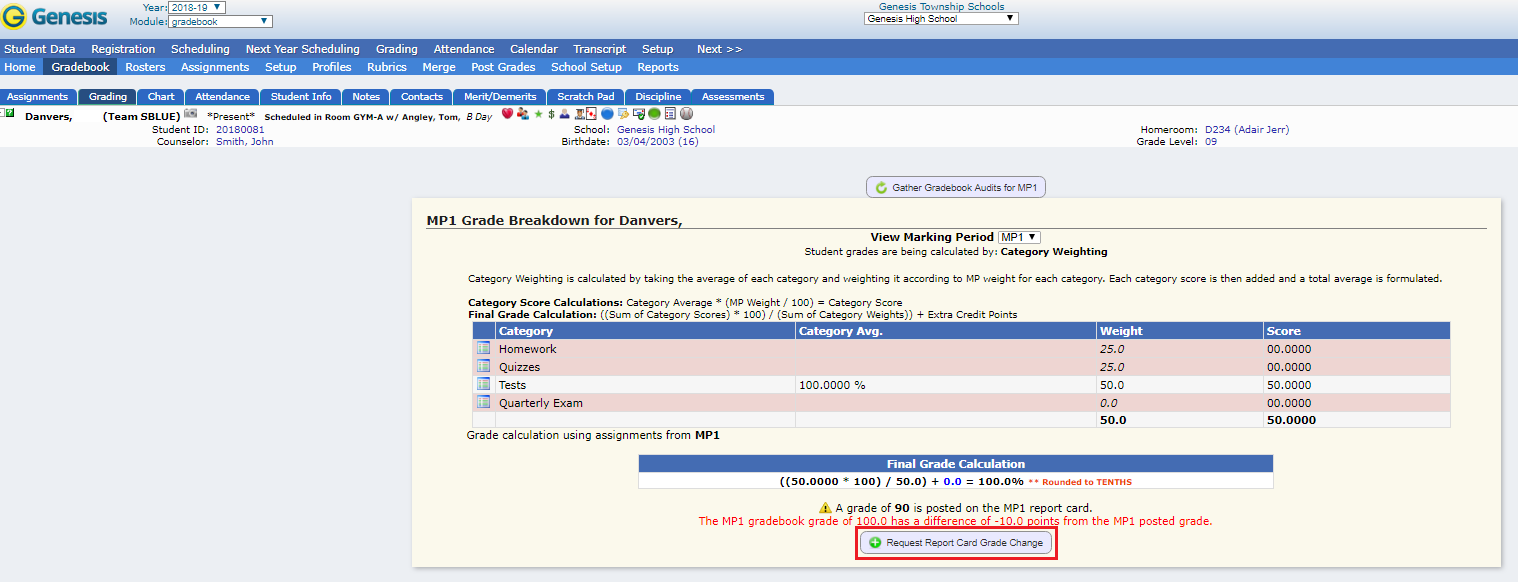The width and height of the screenshot is (1518, 582).
Task: Click the parents/contacts people icon
Action: 521,113
